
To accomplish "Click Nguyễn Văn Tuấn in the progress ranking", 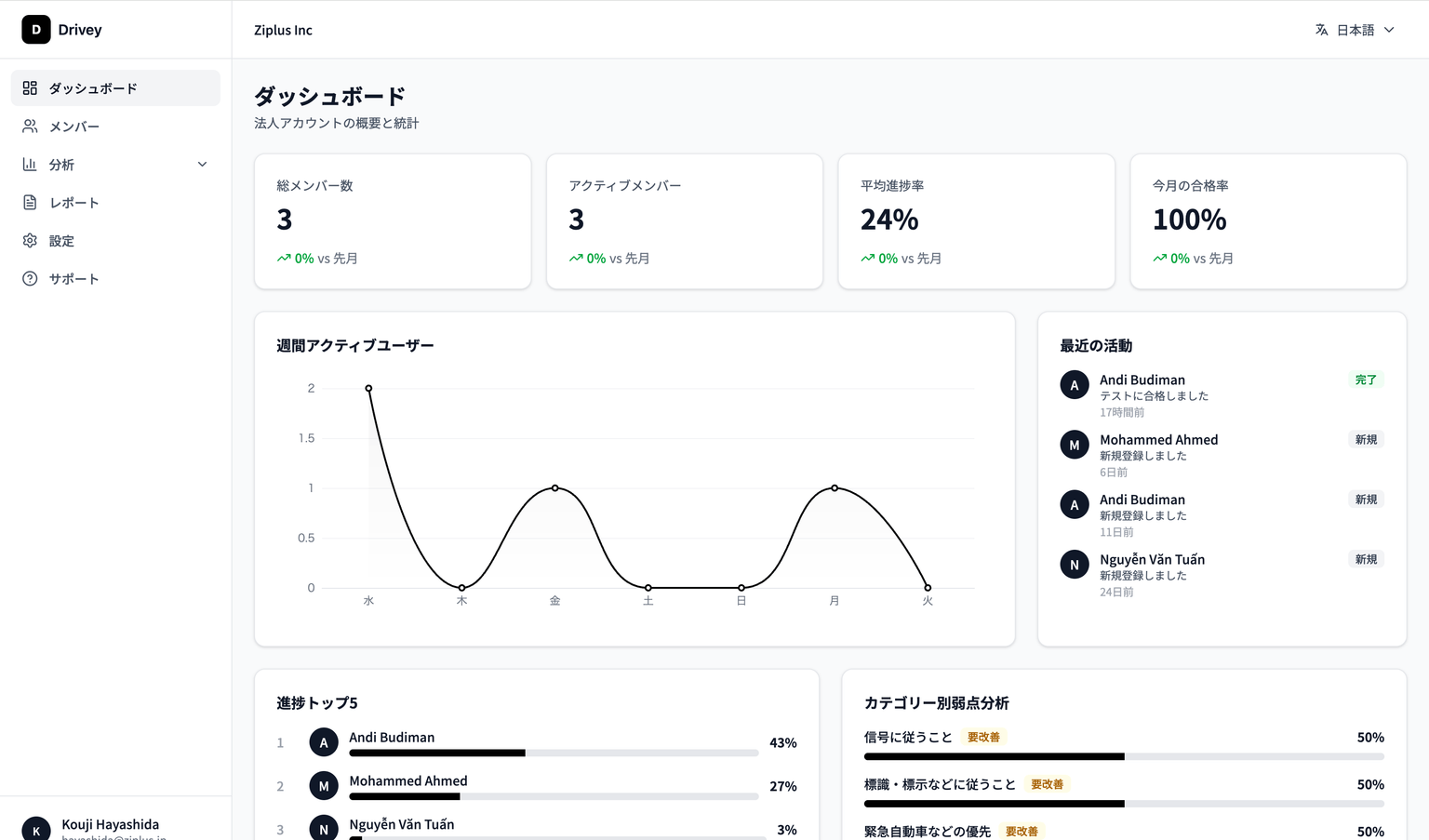I will [x=400, y=824].
